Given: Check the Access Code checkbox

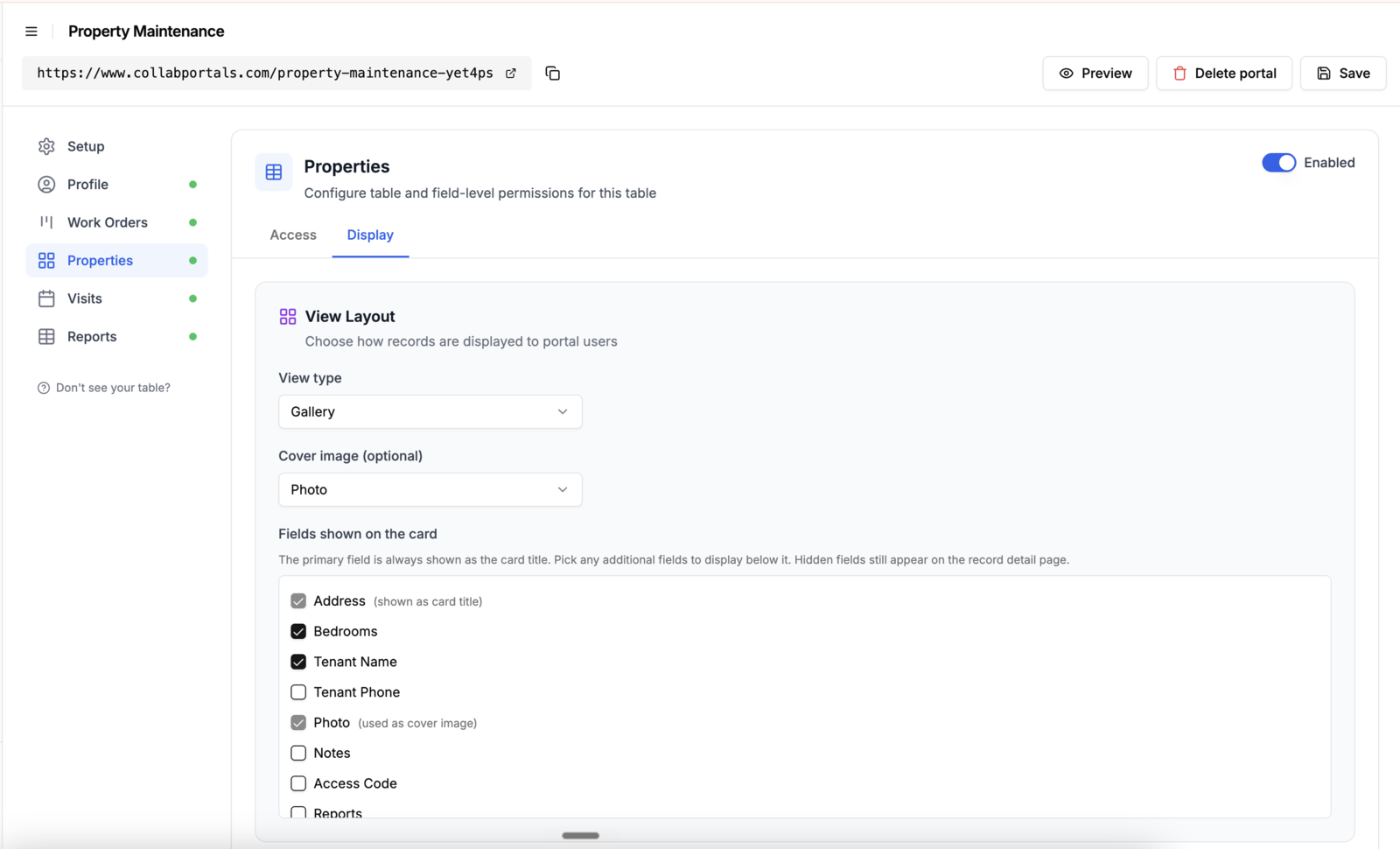Looking at the screenshot, I should [x=298, y=783].
